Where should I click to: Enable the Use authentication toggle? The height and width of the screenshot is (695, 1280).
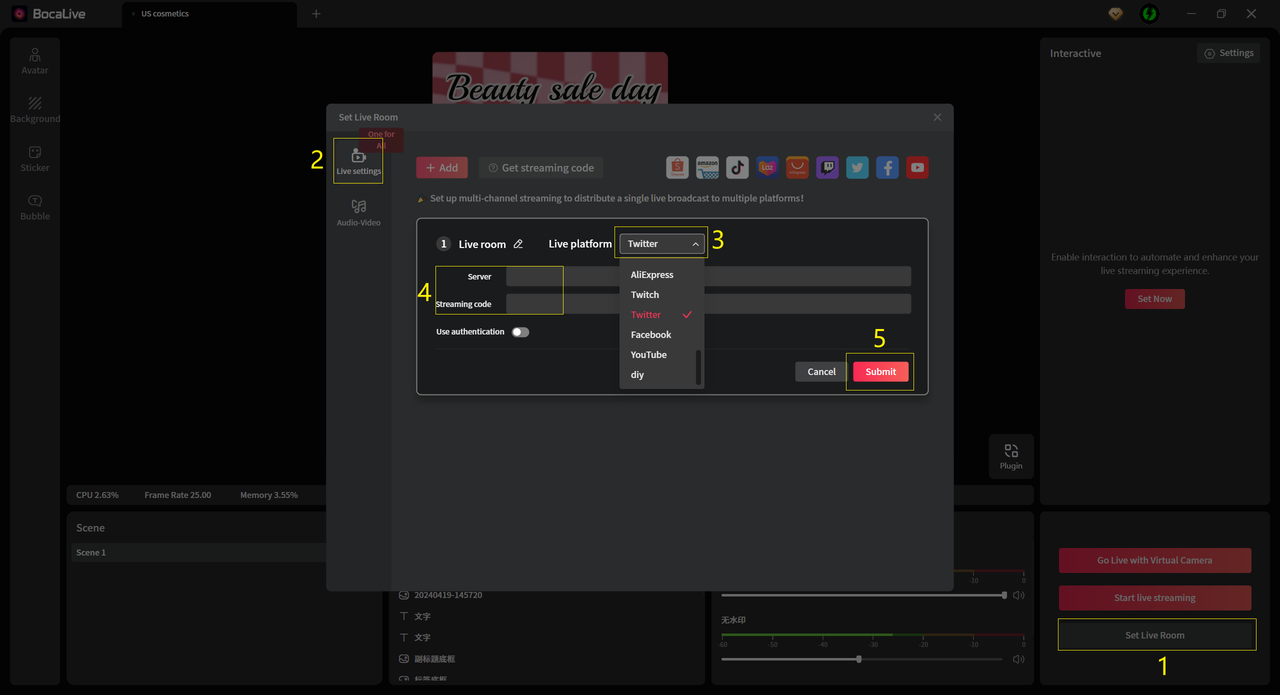[x=520, y=331]
